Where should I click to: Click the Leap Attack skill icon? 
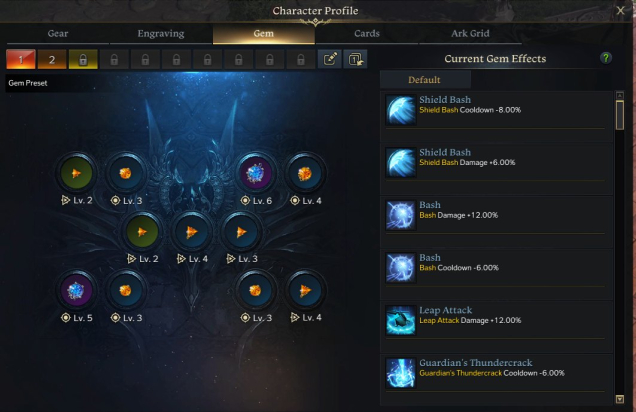pyautogui.click(x=401, y=320)
